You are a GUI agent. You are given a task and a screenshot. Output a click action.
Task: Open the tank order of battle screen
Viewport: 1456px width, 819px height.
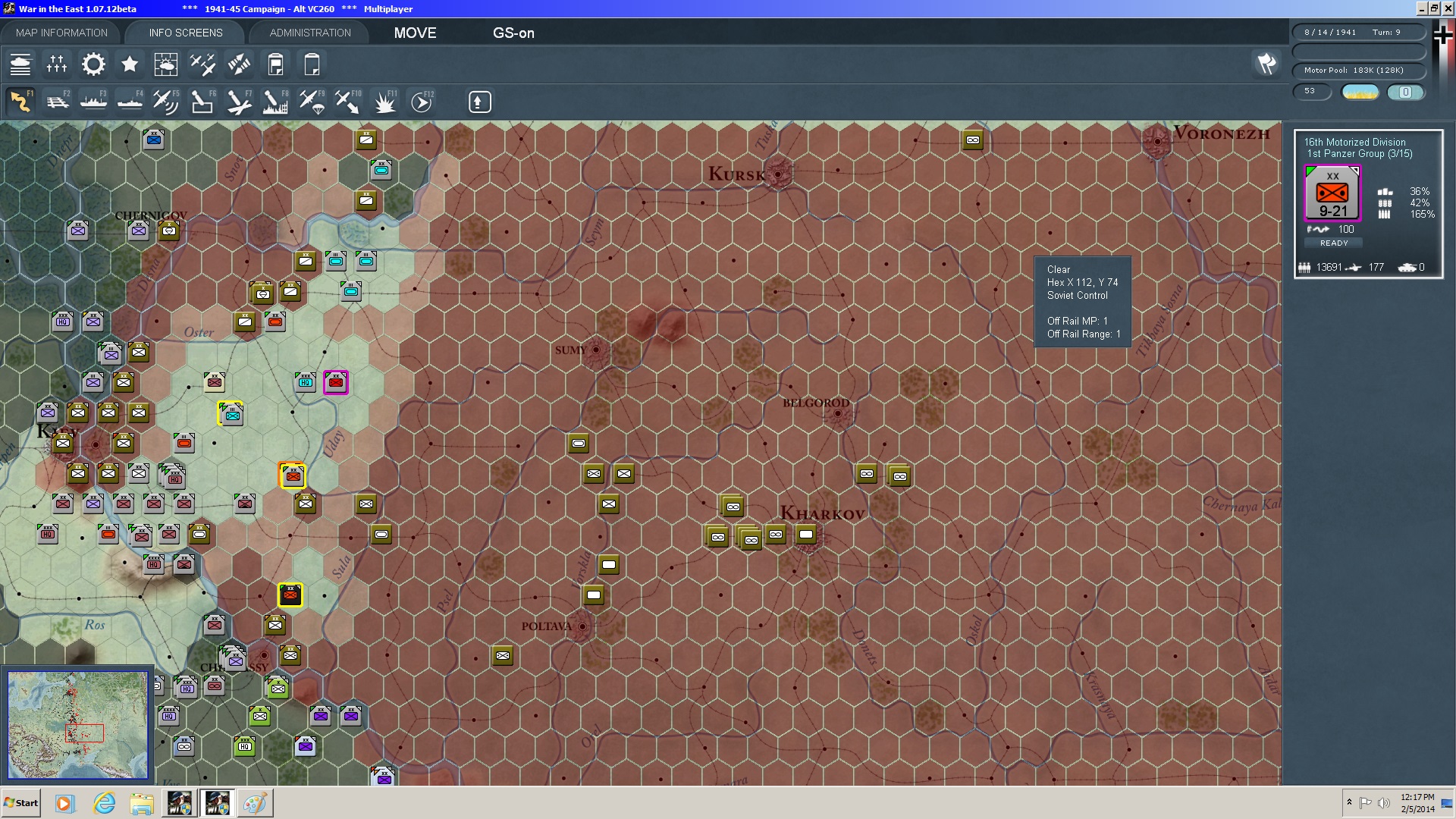(x=20, y=64)
